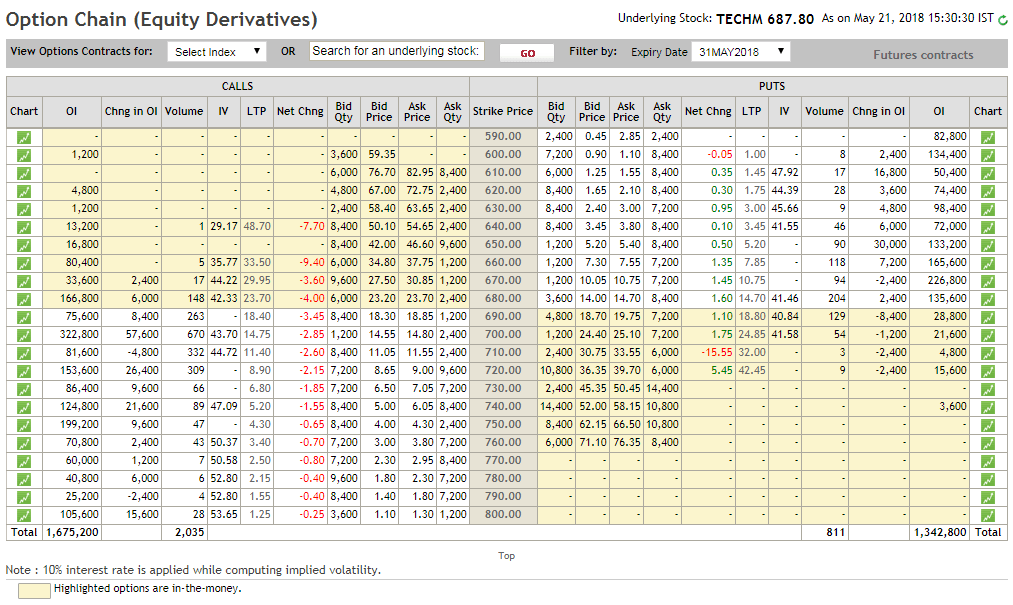Viewport: 1013px width, 605px height.
Task: Select puts IV value 47.92
Action: point(785,173)
